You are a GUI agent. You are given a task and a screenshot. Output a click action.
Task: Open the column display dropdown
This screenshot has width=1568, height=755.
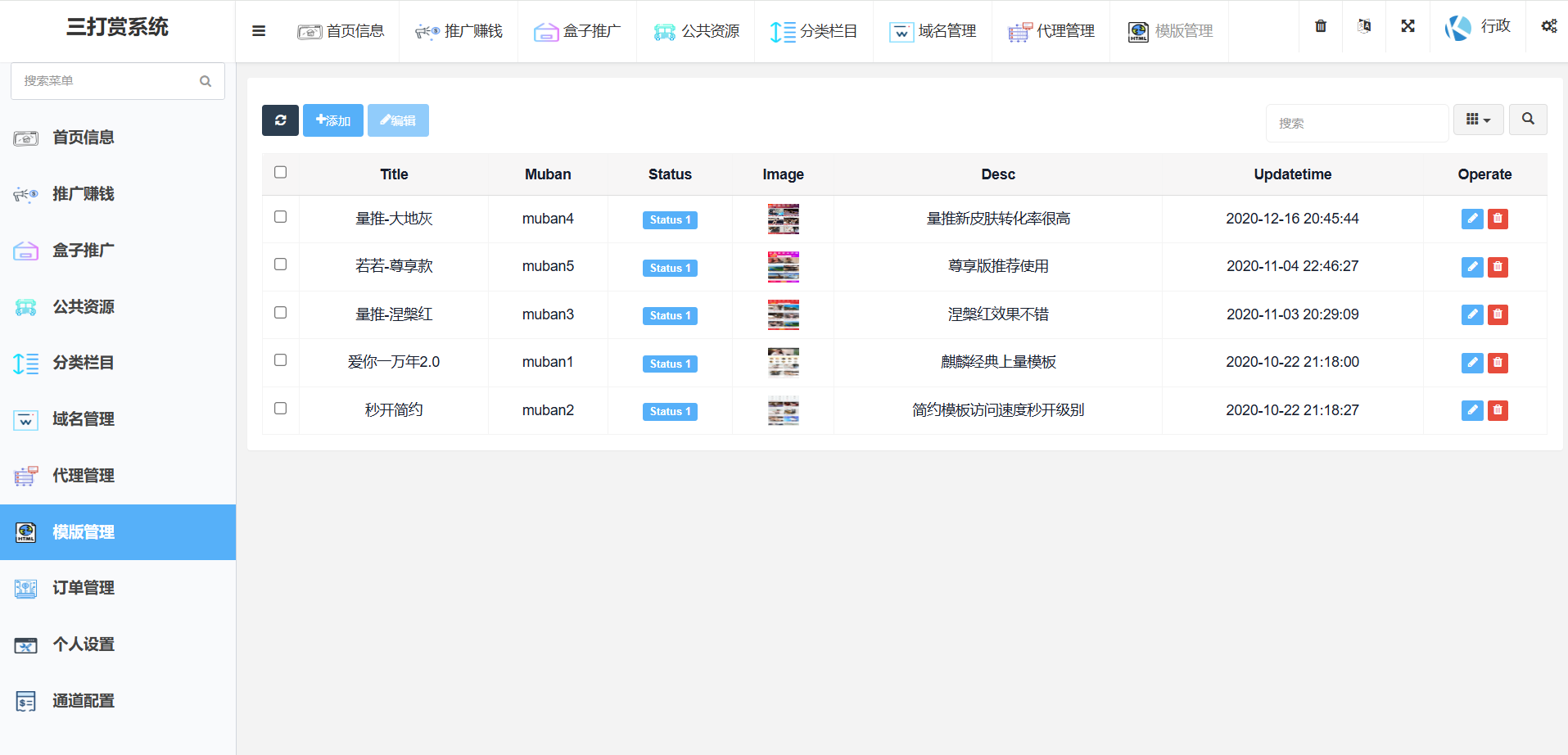(1478, 120)
